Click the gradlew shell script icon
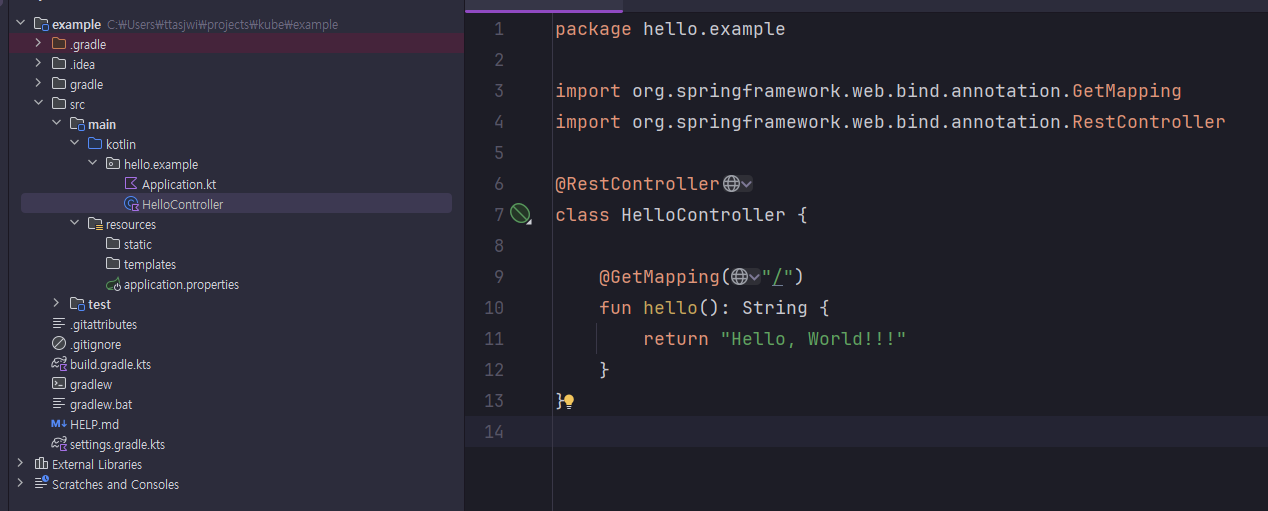The image size is (1268, 511). pos(59,384)
